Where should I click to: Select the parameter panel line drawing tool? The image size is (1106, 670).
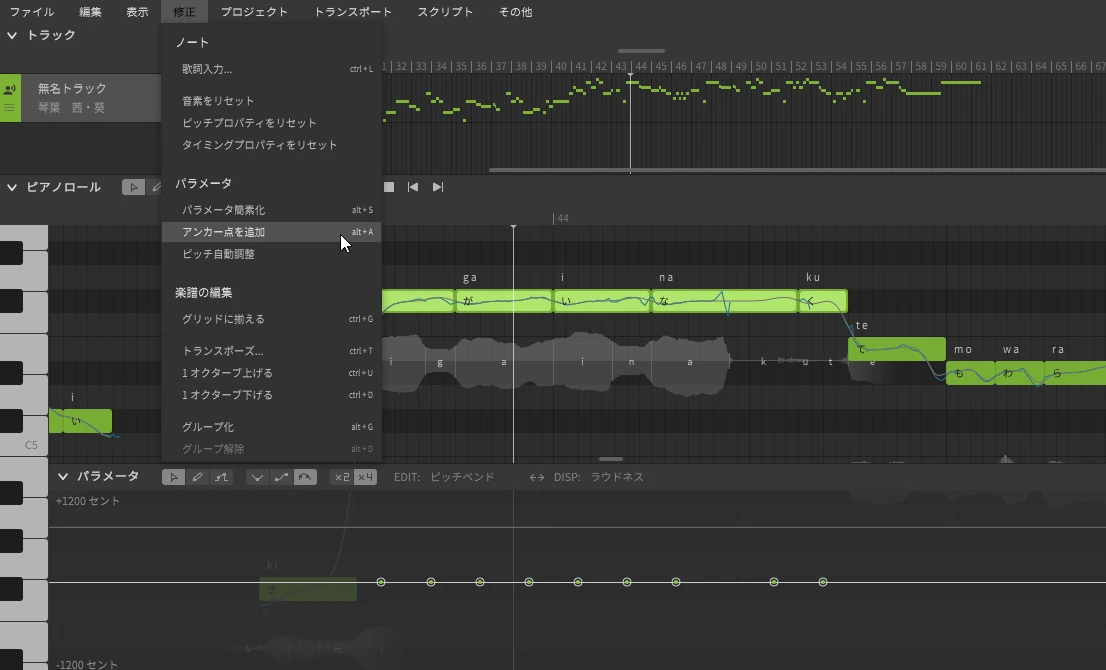click(221, 477)
